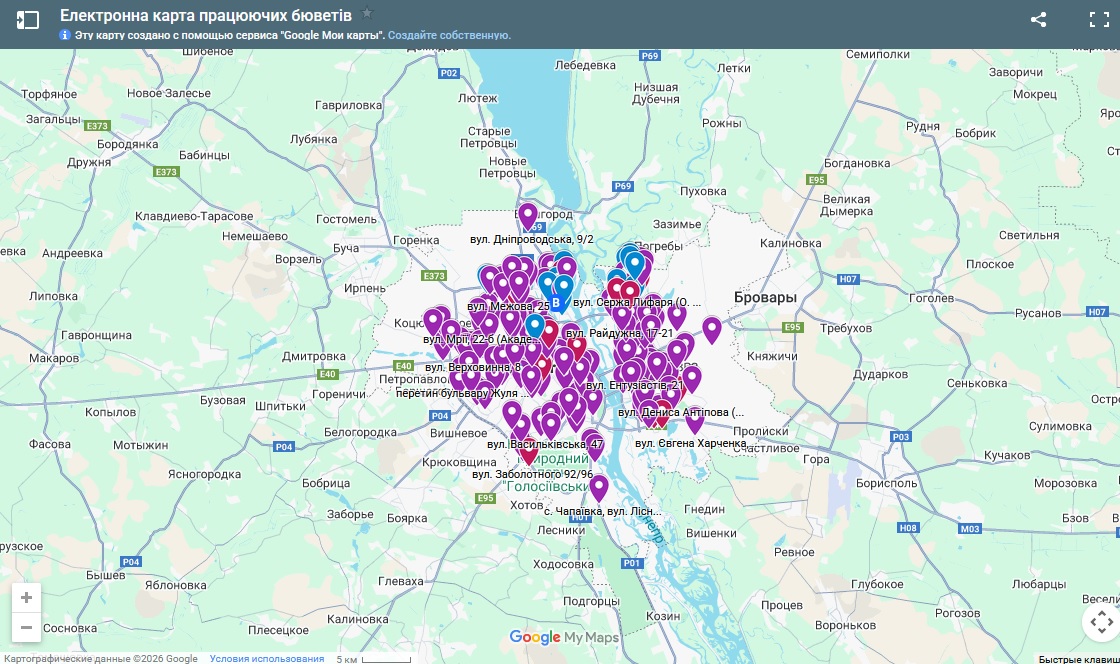Zoom in with the plus button

point(26,598)
